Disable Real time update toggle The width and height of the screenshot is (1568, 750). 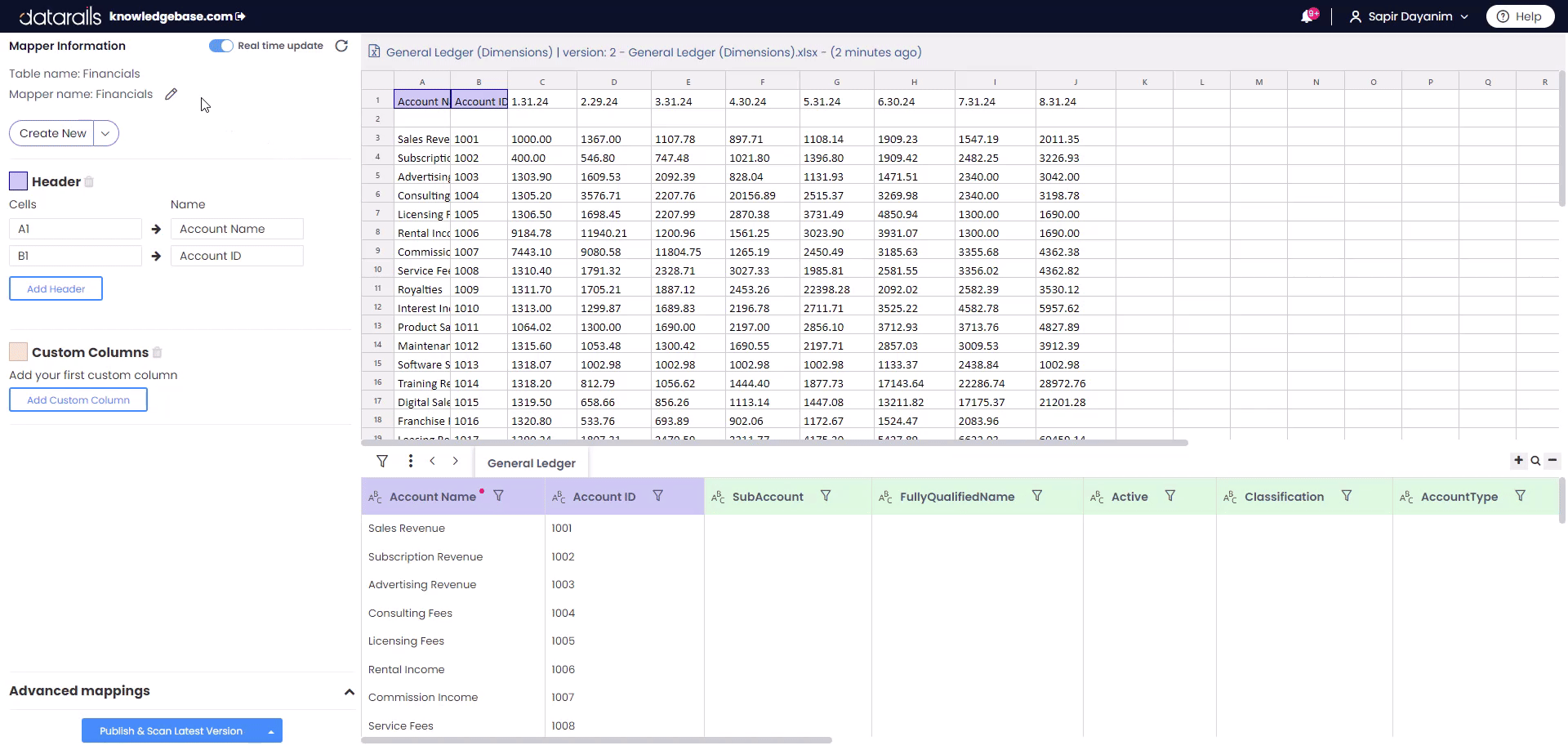220,46
